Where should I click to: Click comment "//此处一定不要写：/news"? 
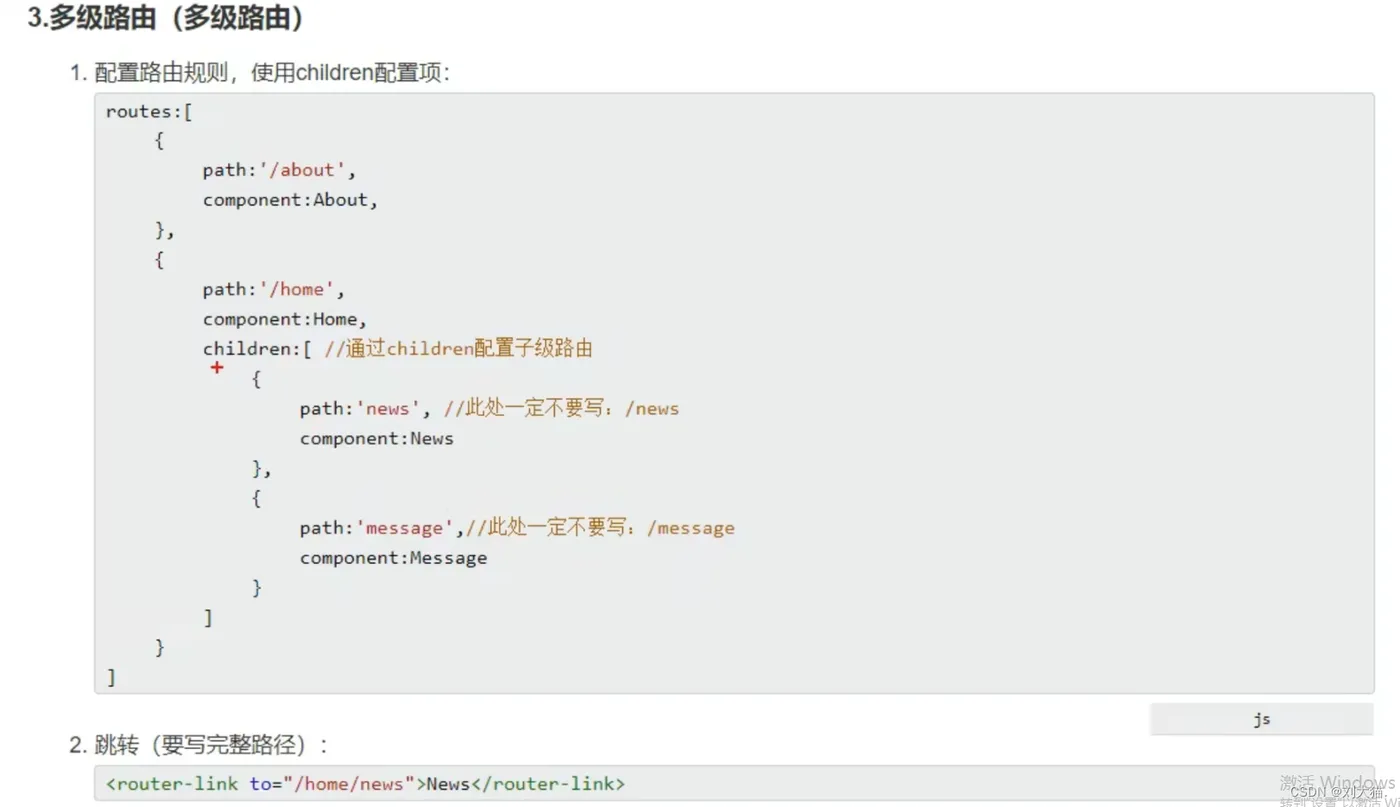click(562, 408)
